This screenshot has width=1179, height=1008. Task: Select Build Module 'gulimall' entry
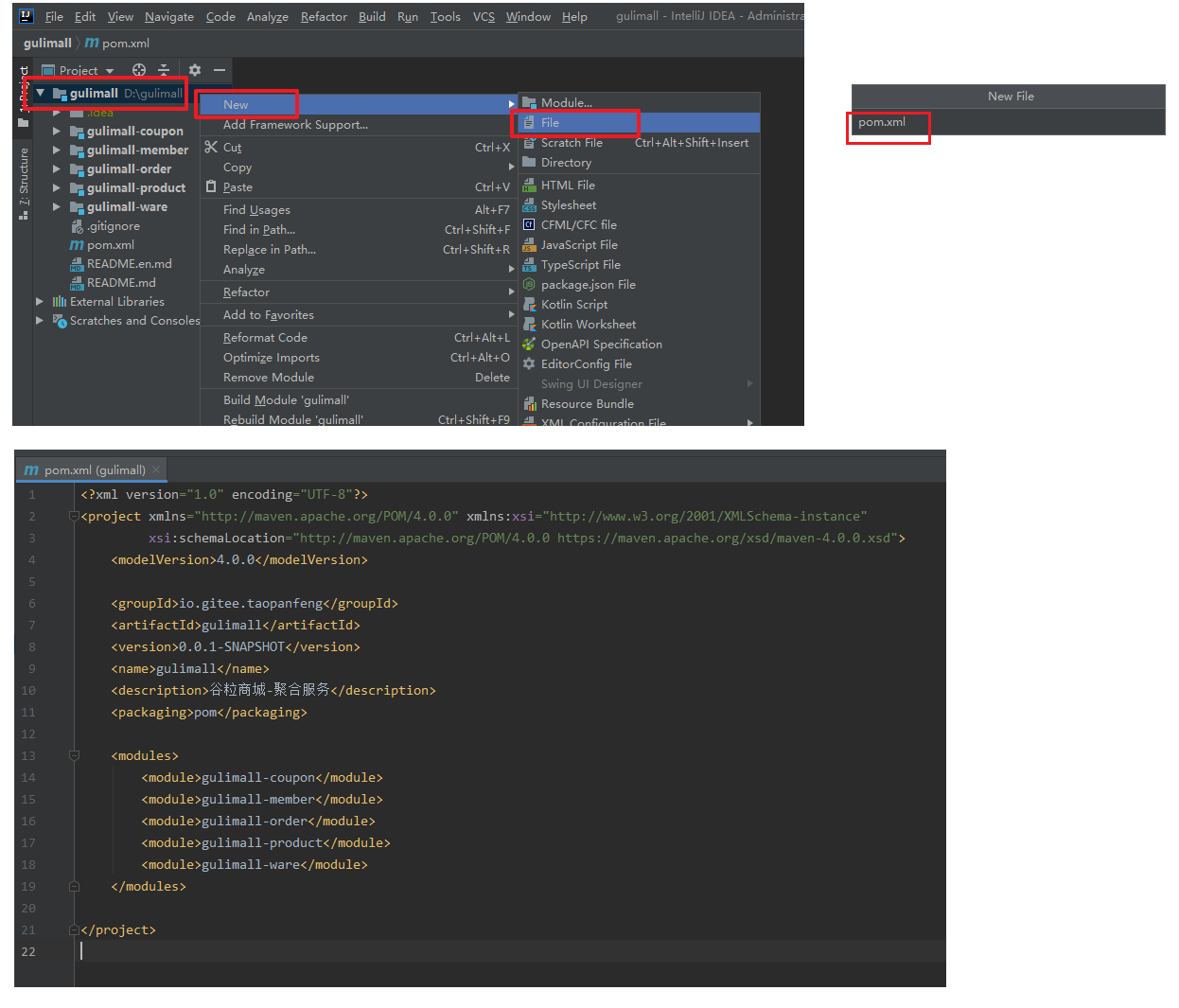[360, 400]
